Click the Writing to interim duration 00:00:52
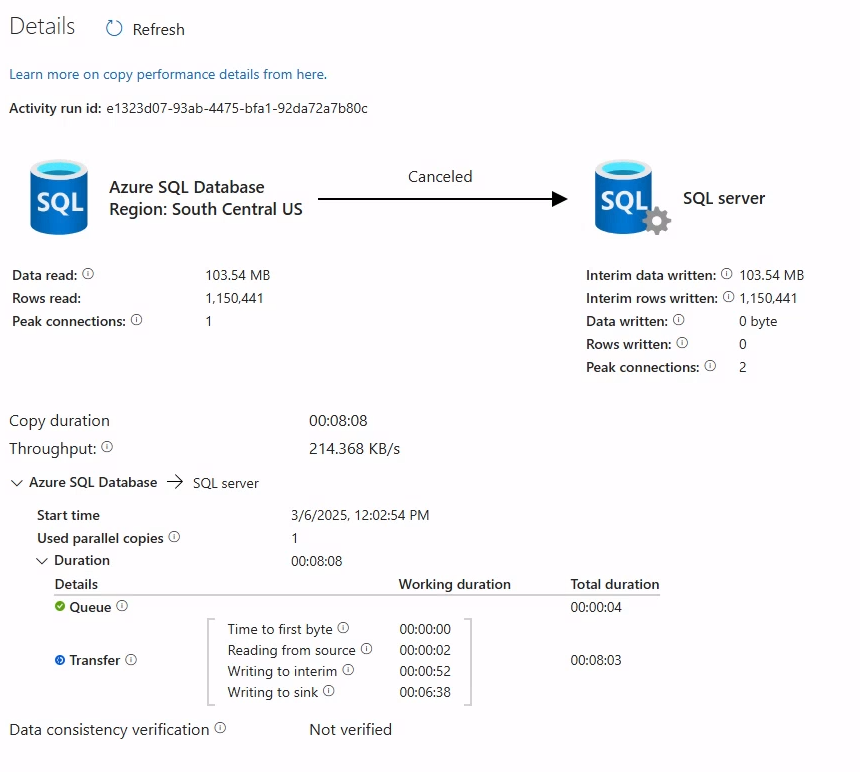 425,671
